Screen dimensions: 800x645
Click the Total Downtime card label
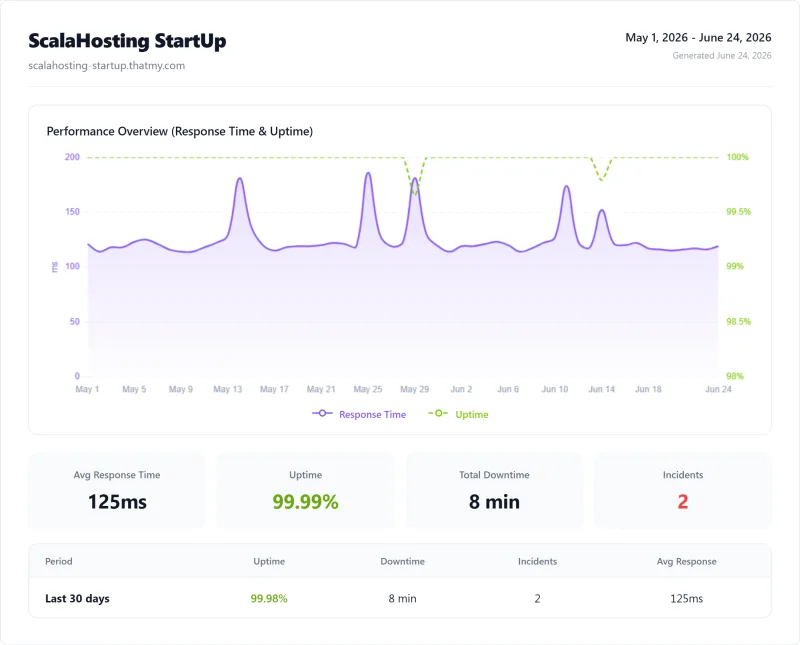494,475
